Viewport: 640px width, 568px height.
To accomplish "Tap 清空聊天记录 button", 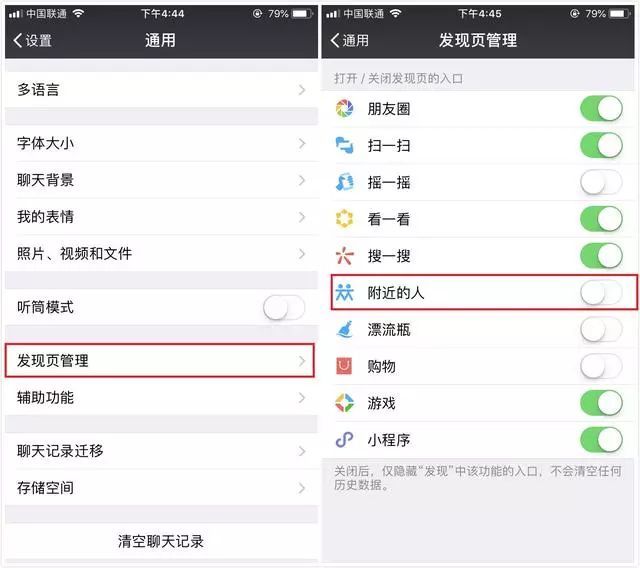I will [x=161, y=541].
